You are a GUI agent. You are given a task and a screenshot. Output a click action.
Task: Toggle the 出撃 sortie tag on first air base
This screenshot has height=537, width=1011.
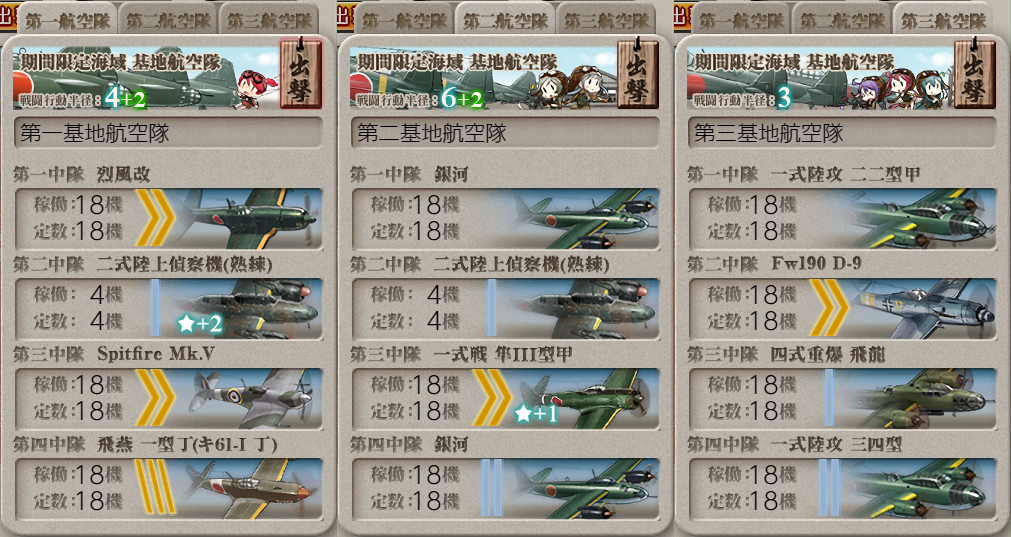pos(300,73)
